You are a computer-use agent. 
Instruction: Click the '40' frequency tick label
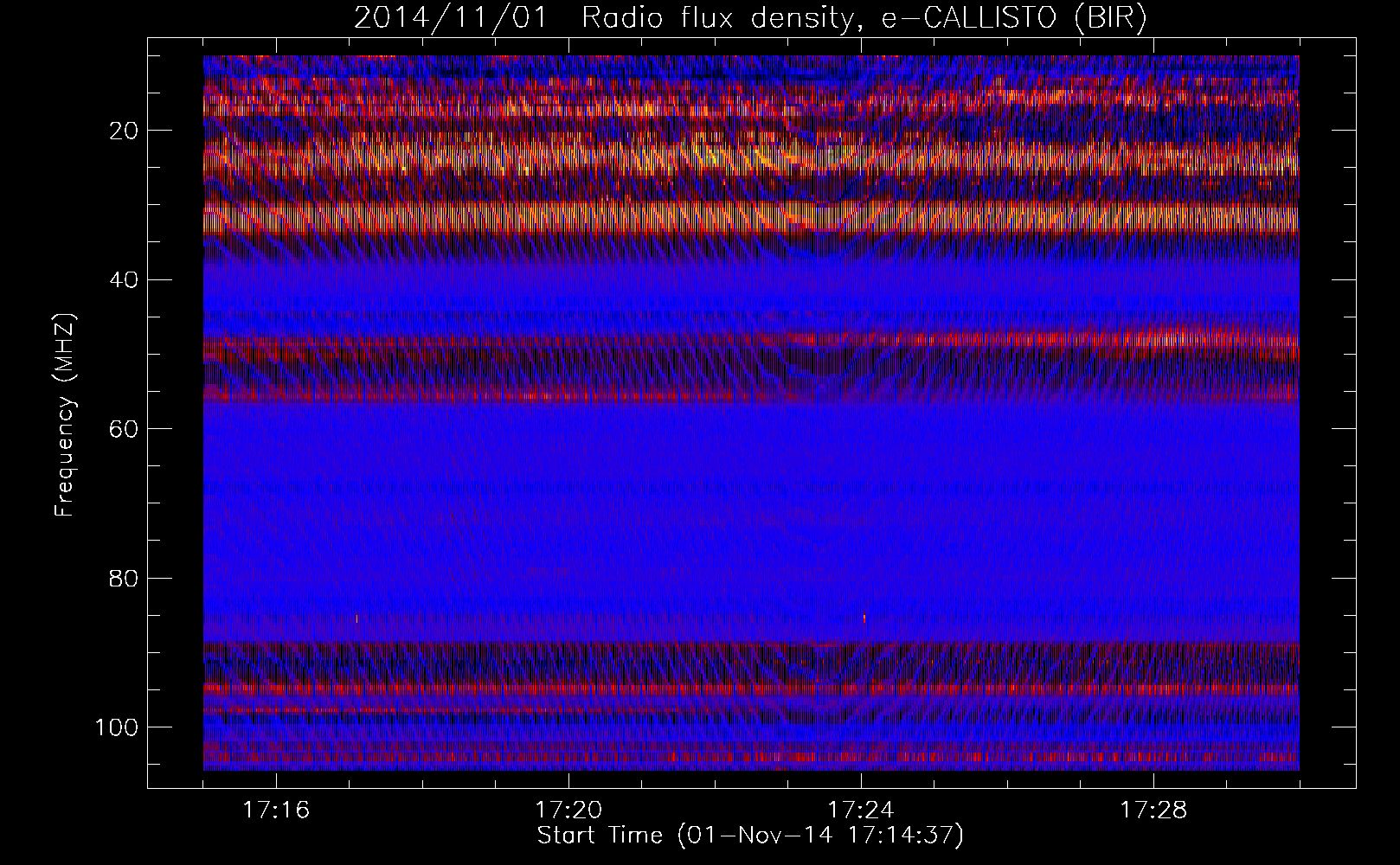click(124, 279)
